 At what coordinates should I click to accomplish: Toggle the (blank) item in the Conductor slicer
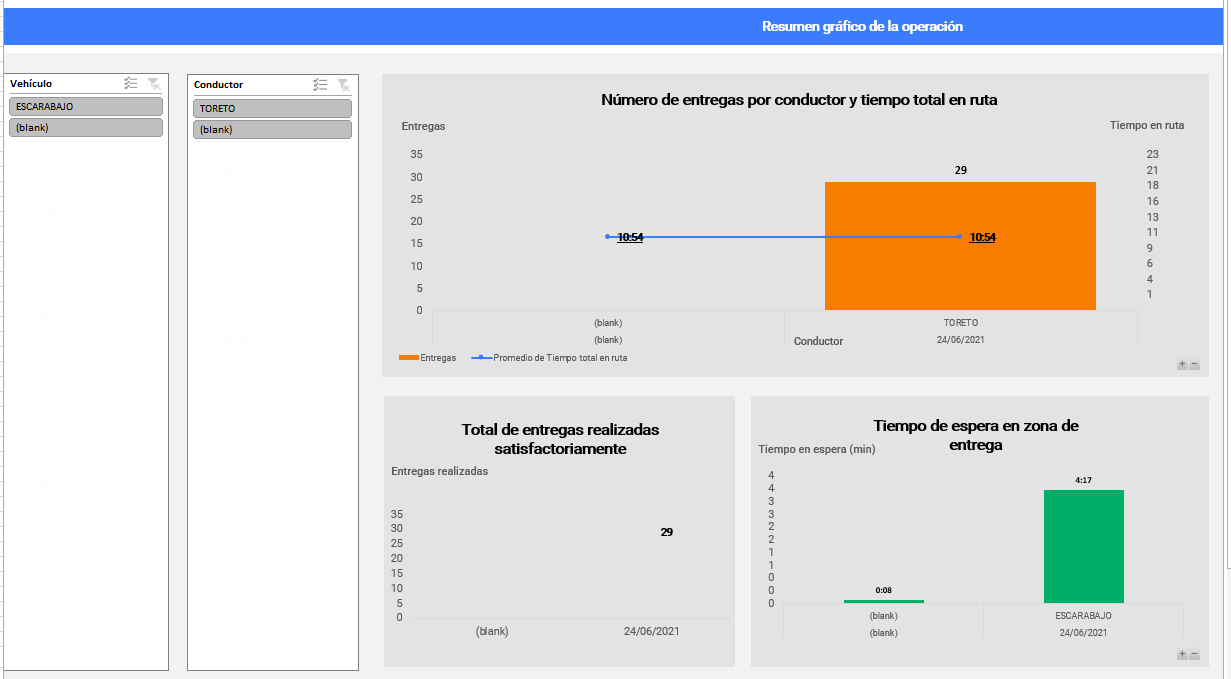click(272, 130)
